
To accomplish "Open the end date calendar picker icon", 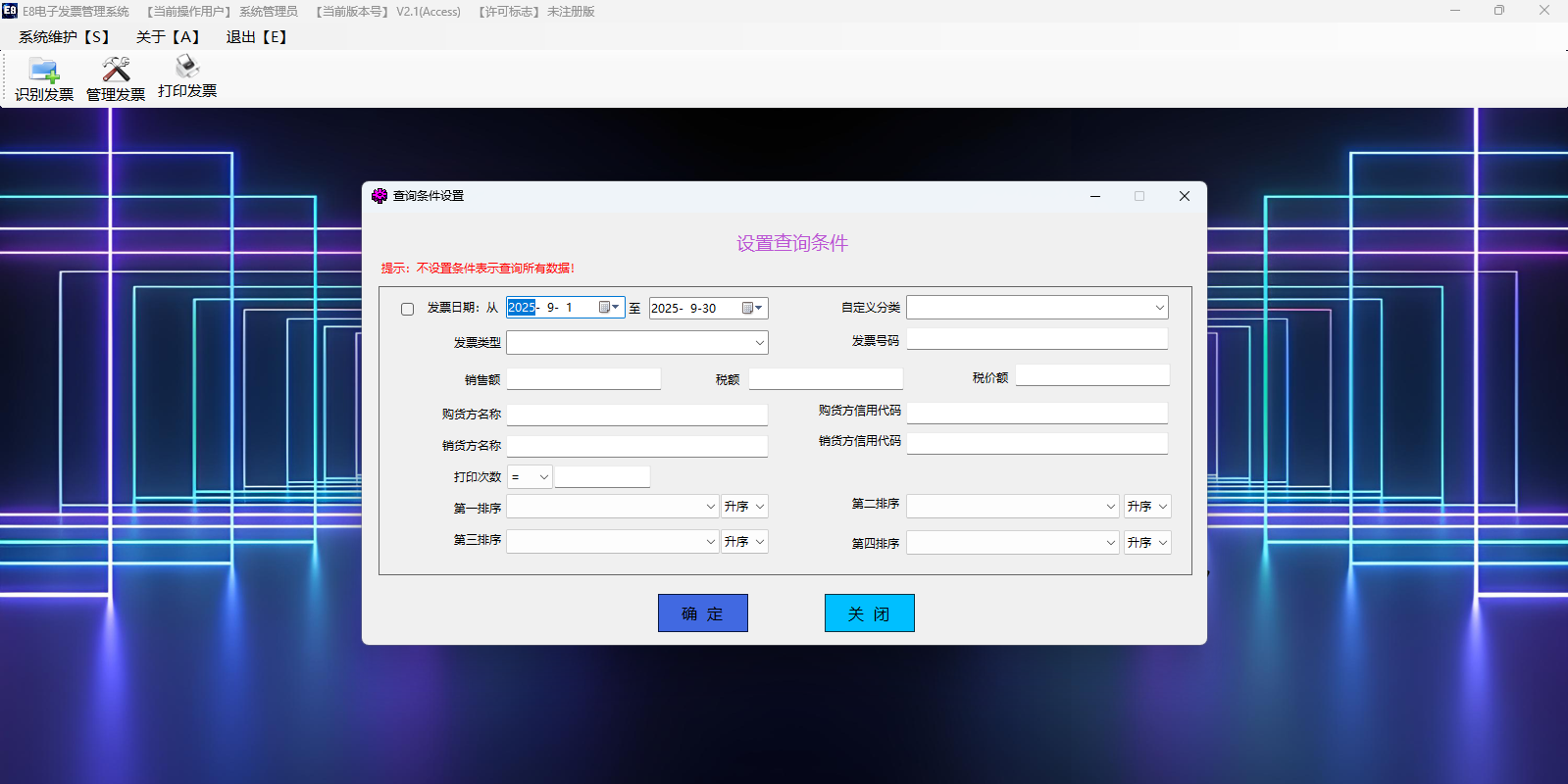I will (x=752, y=309).
